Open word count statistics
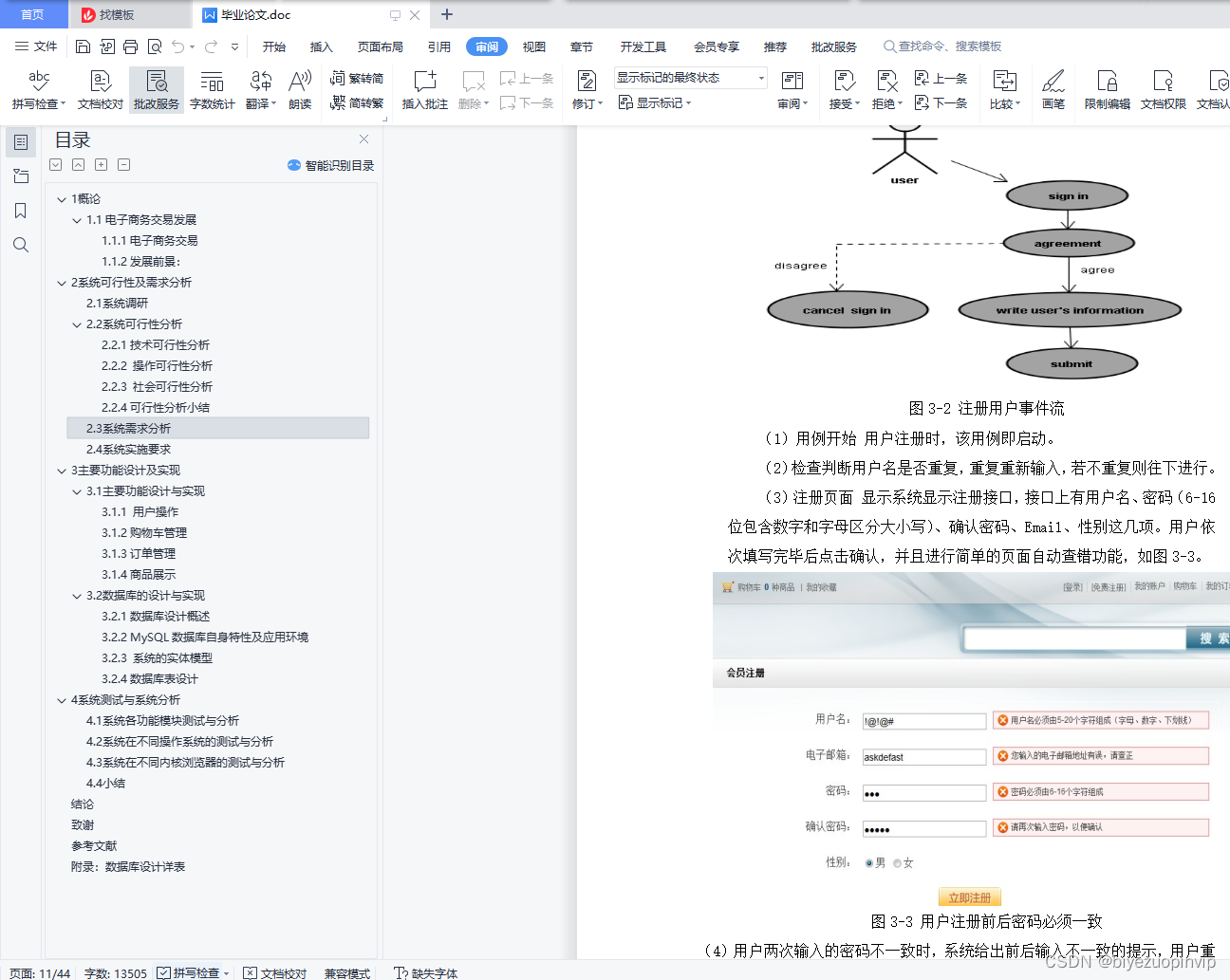Screen dimensions: 1230x980 coord(212,90)
